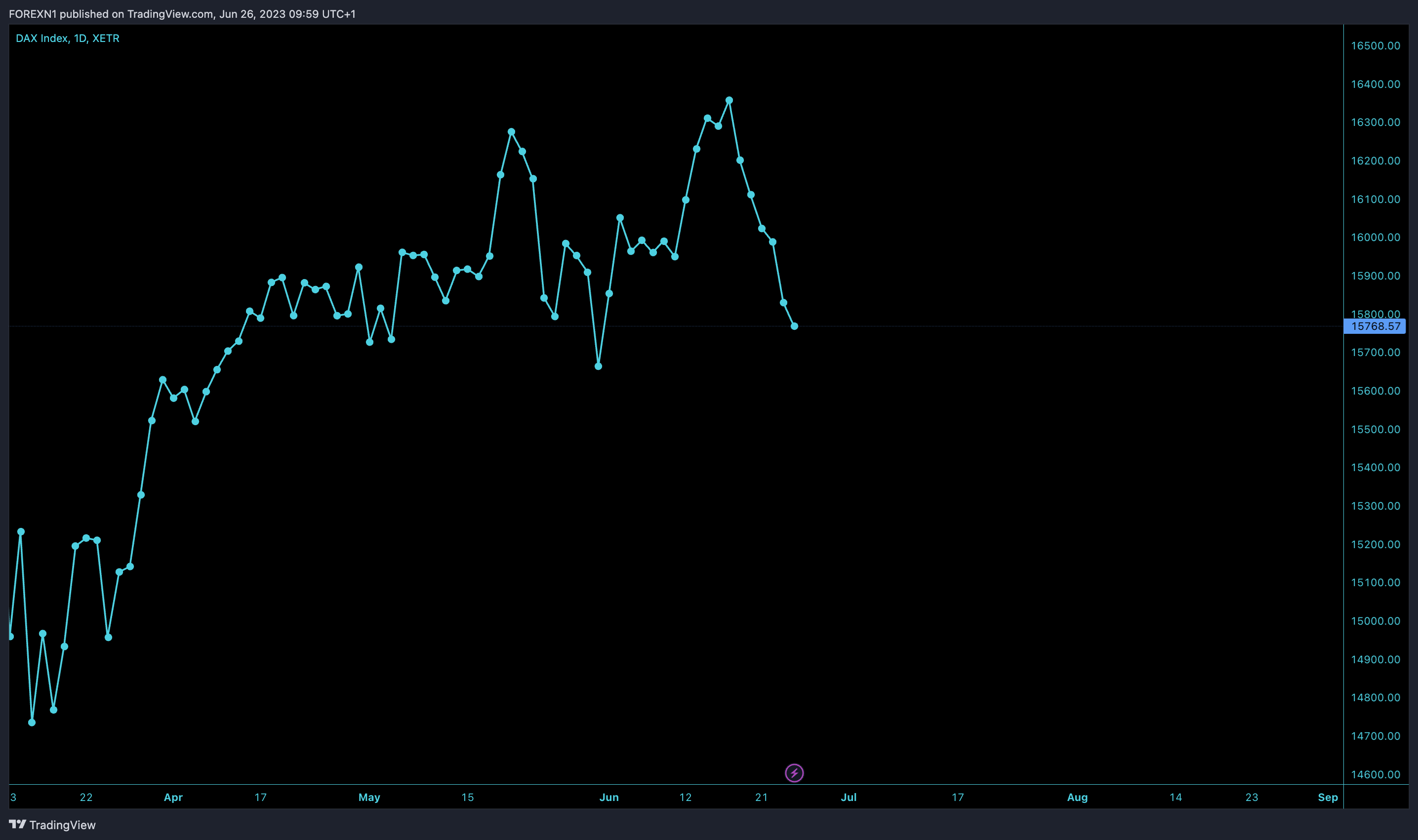Click the 15100.00 price axis label
The height and width of the screenshot is (840, 1418).
(x=1376, y=582)
